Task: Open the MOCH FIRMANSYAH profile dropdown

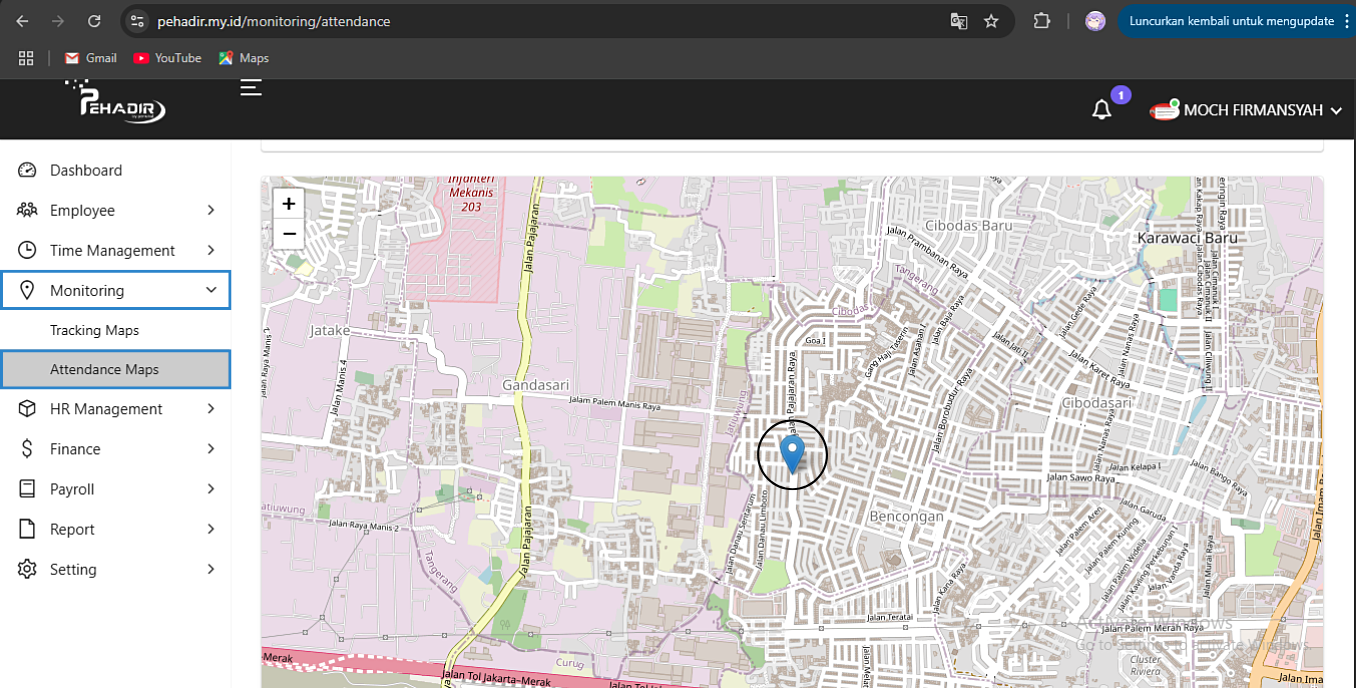Action: point(1247,110)
